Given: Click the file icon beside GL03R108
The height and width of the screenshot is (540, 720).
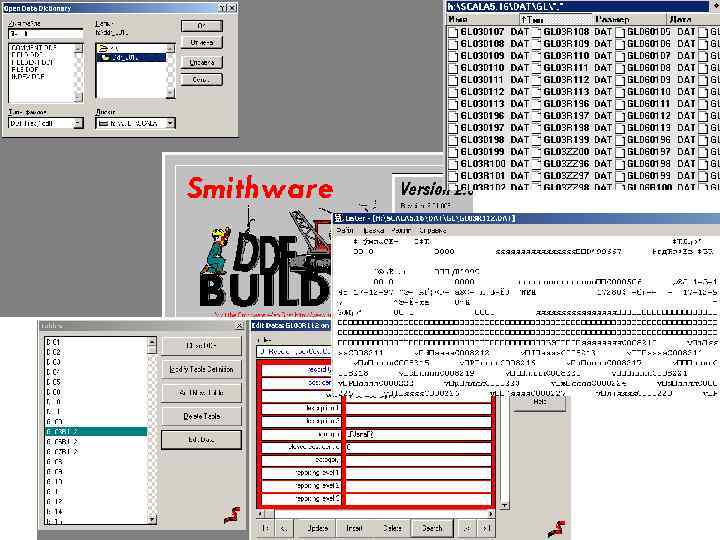Looking at the screenshot, I should tap(536, 32).
